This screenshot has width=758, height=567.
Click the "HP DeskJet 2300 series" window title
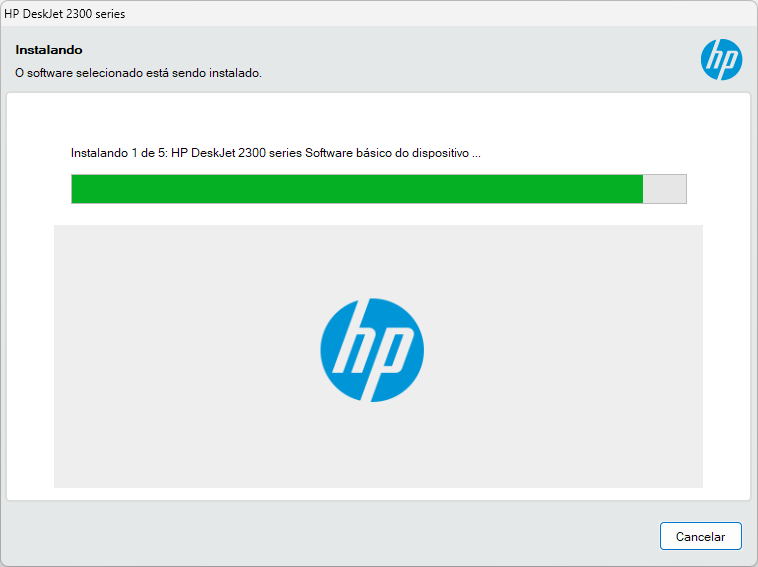tap(65, 14)
